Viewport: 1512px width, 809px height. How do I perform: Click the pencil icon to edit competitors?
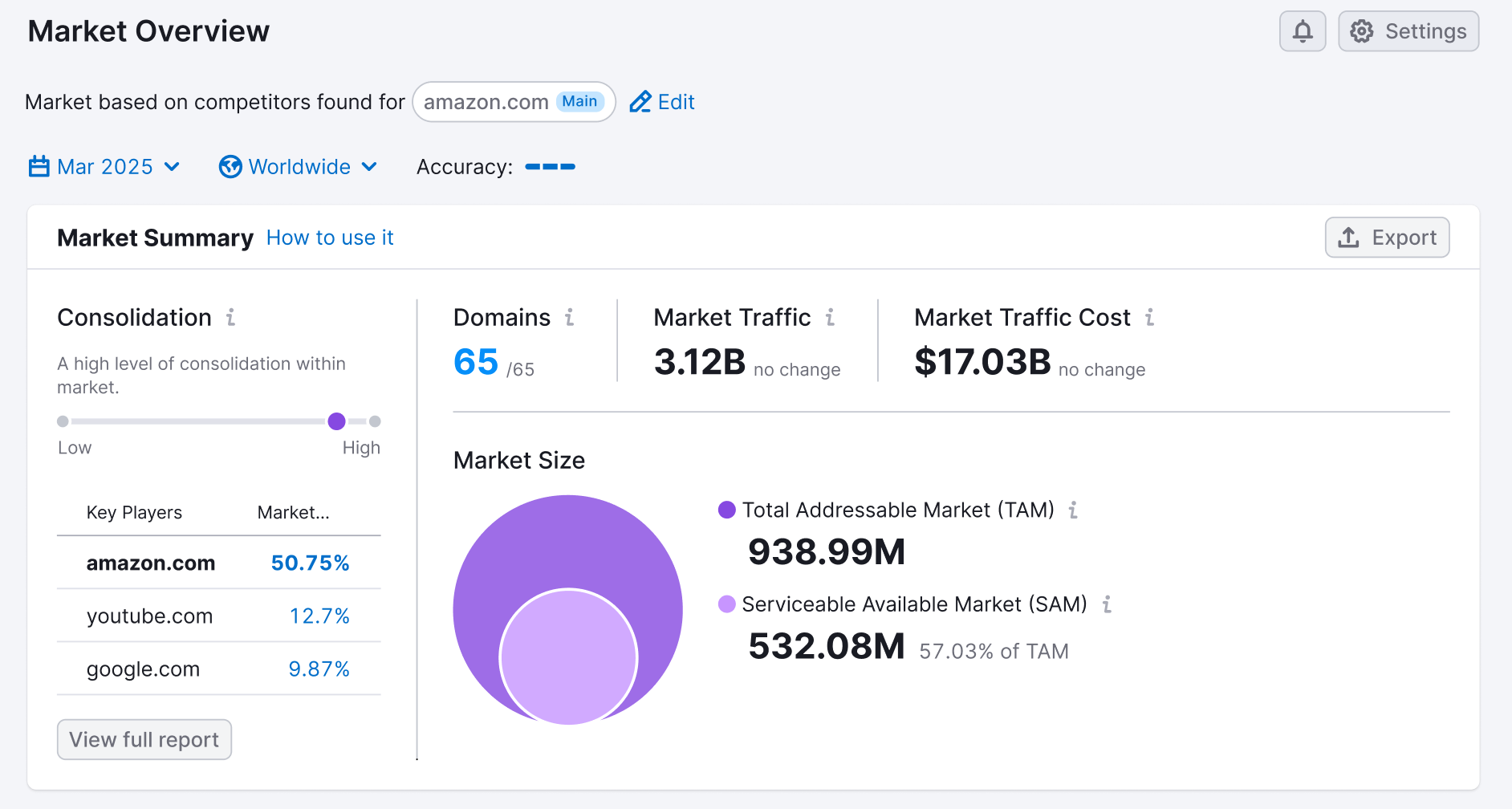(640, 102)
